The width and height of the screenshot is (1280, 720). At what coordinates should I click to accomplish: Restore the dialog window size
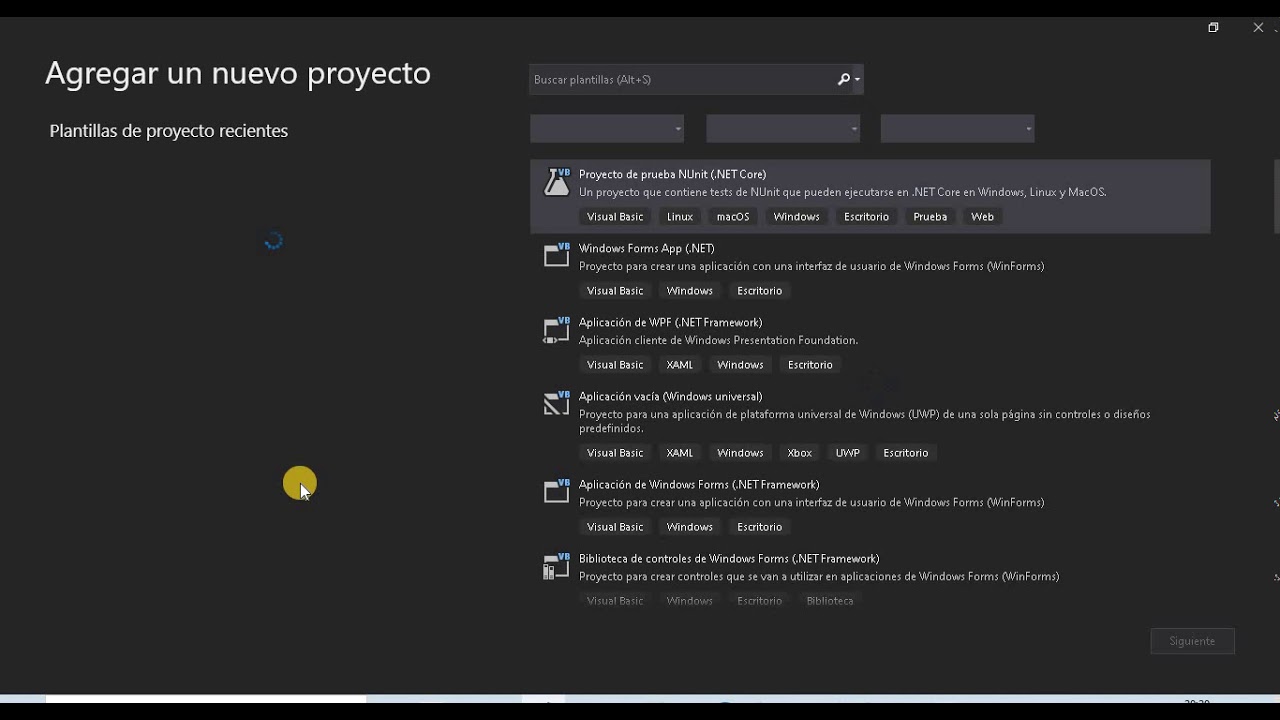[x=1213, y=28]
